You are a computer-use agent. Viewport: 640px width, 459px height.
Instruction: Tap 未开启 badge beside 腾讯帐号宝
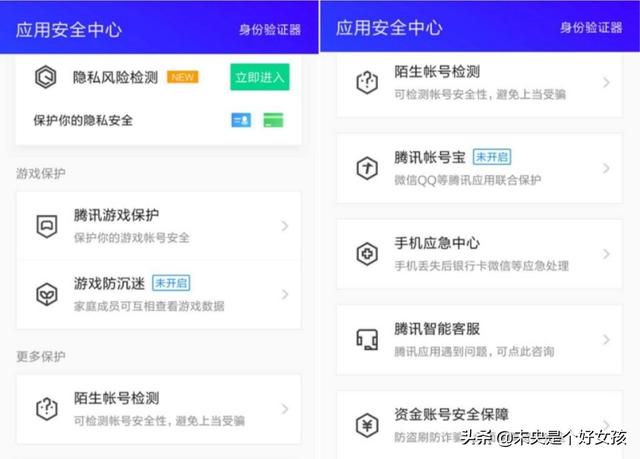tap(492, 157)
